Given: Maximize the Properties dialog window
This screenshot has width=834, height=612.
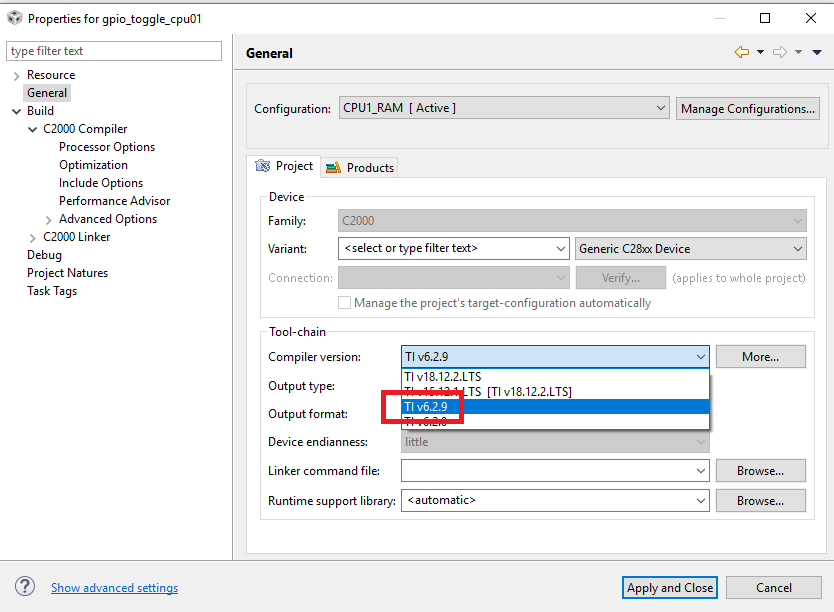Looking at the screenshot, I should [x=765, y=18].
